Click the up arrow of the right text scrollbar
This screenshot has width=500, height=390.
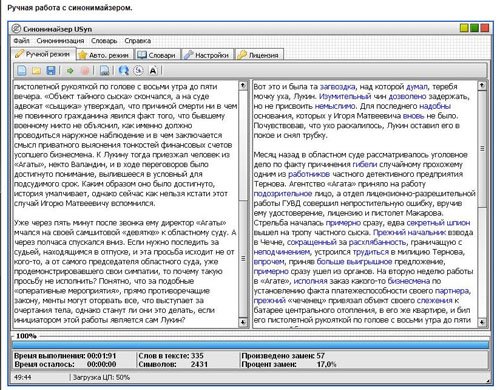pyautogui.click(x=482, y=86)
